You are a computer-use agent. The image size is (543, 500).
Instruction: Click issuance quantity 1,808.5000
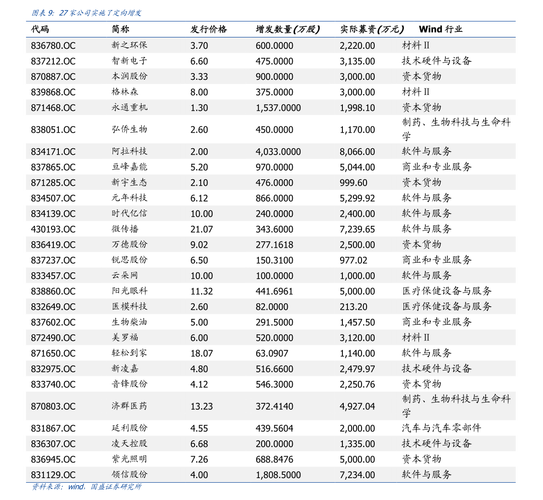tap(278, 475)
